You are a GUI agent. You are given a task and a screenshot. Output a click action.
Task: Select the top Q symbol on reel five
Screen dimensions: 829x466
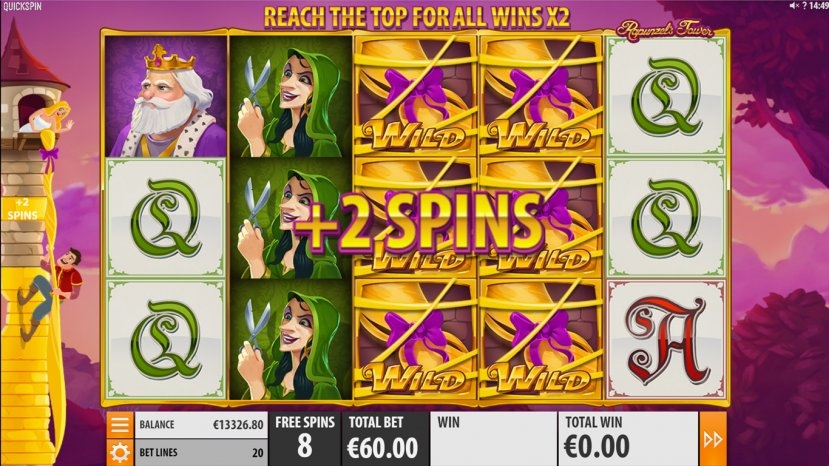click(666, 96)
